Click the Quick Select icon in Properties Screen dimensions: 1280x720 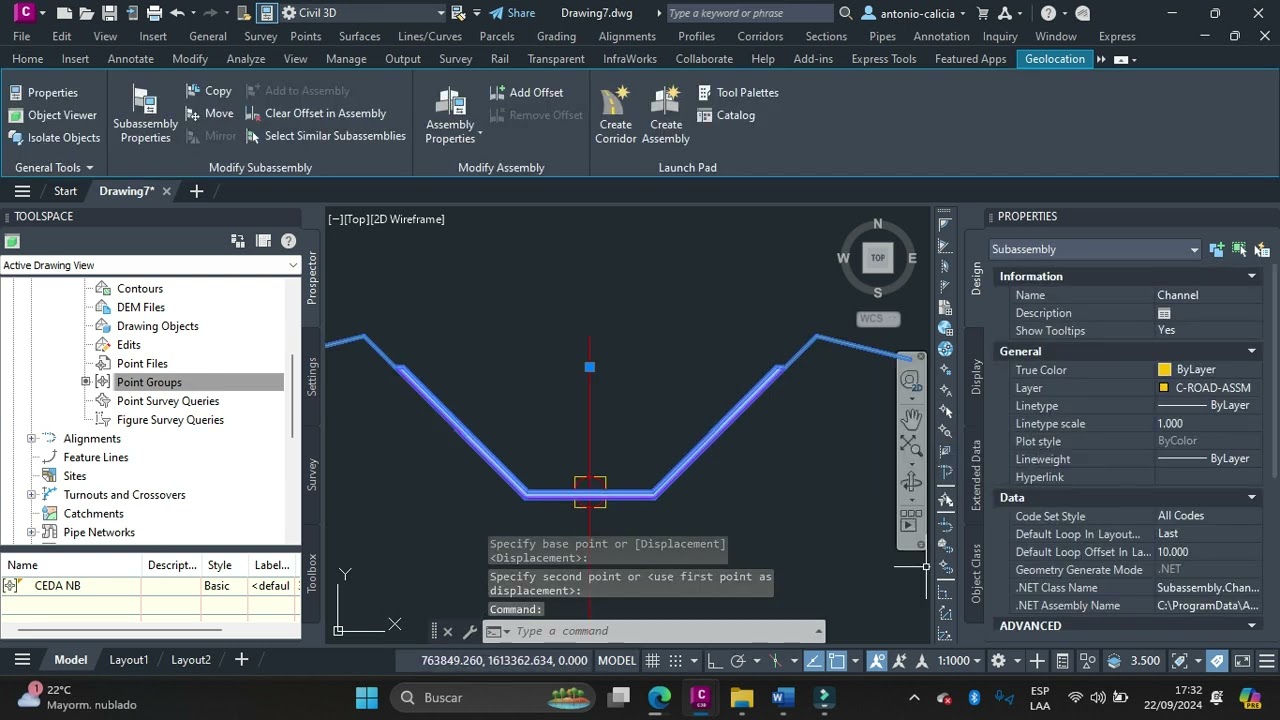[x=1262, y=249]
